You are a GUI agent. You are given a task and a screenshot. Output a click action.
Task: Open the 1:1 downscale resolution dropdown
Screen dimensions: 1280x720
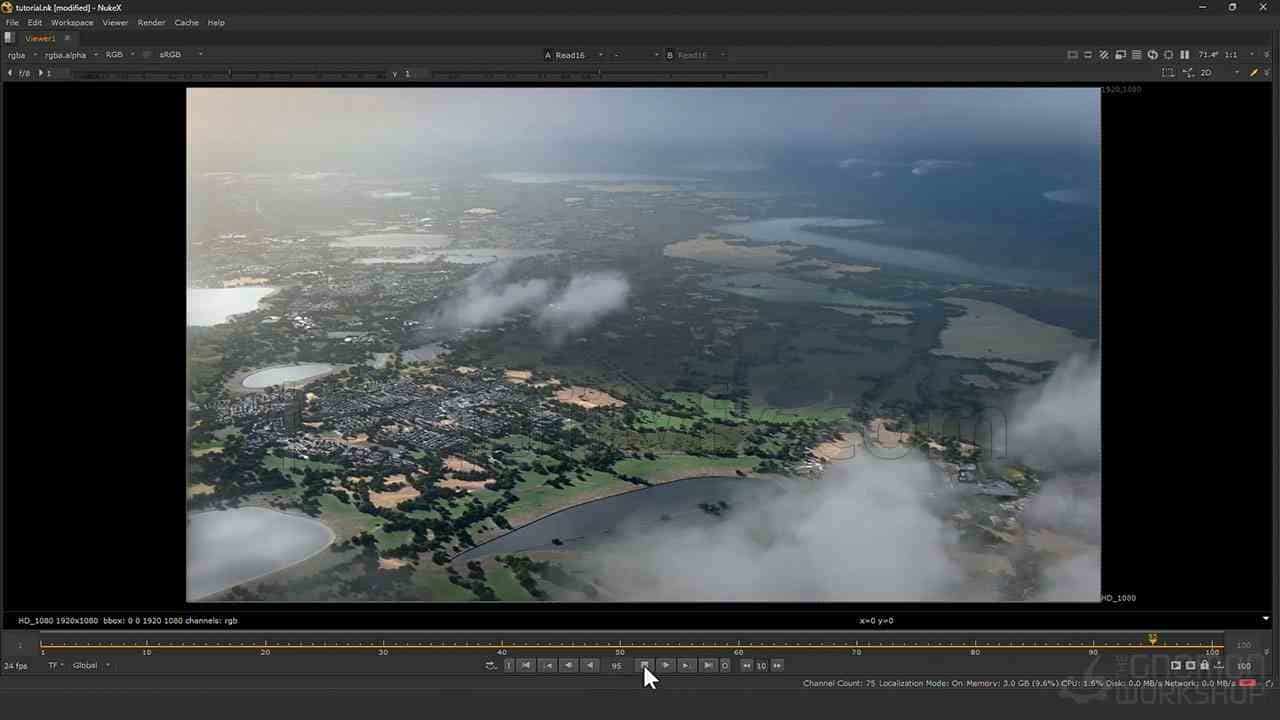[1236, 55]
